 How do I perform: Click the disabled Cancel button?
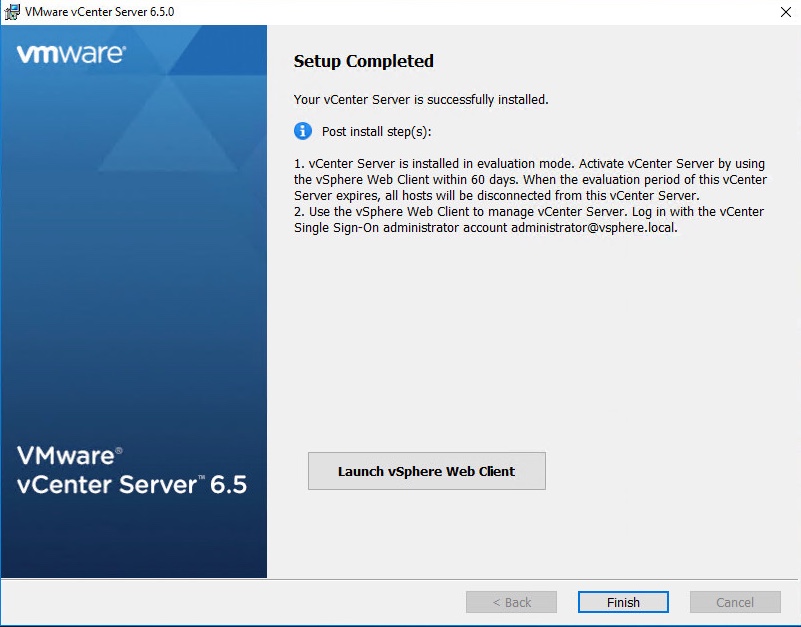tap(735, 602)
